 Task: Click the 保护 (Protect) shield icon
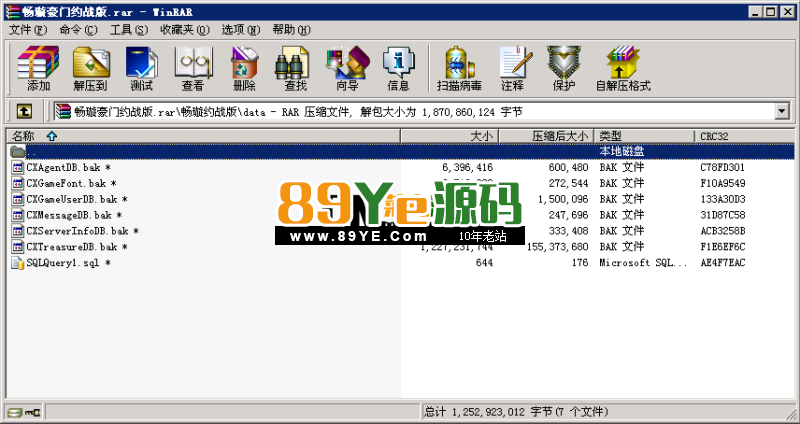point(564,68)
